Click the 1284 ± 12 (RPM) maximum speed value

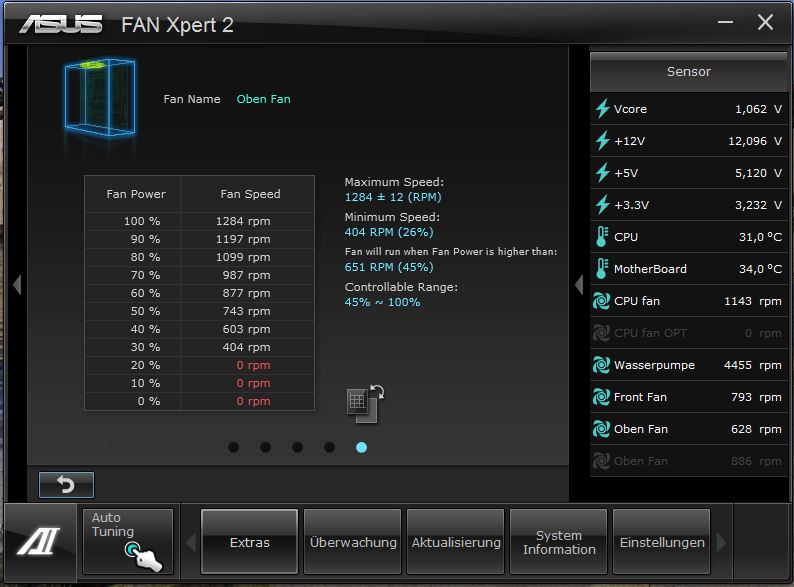coord(393,197)
